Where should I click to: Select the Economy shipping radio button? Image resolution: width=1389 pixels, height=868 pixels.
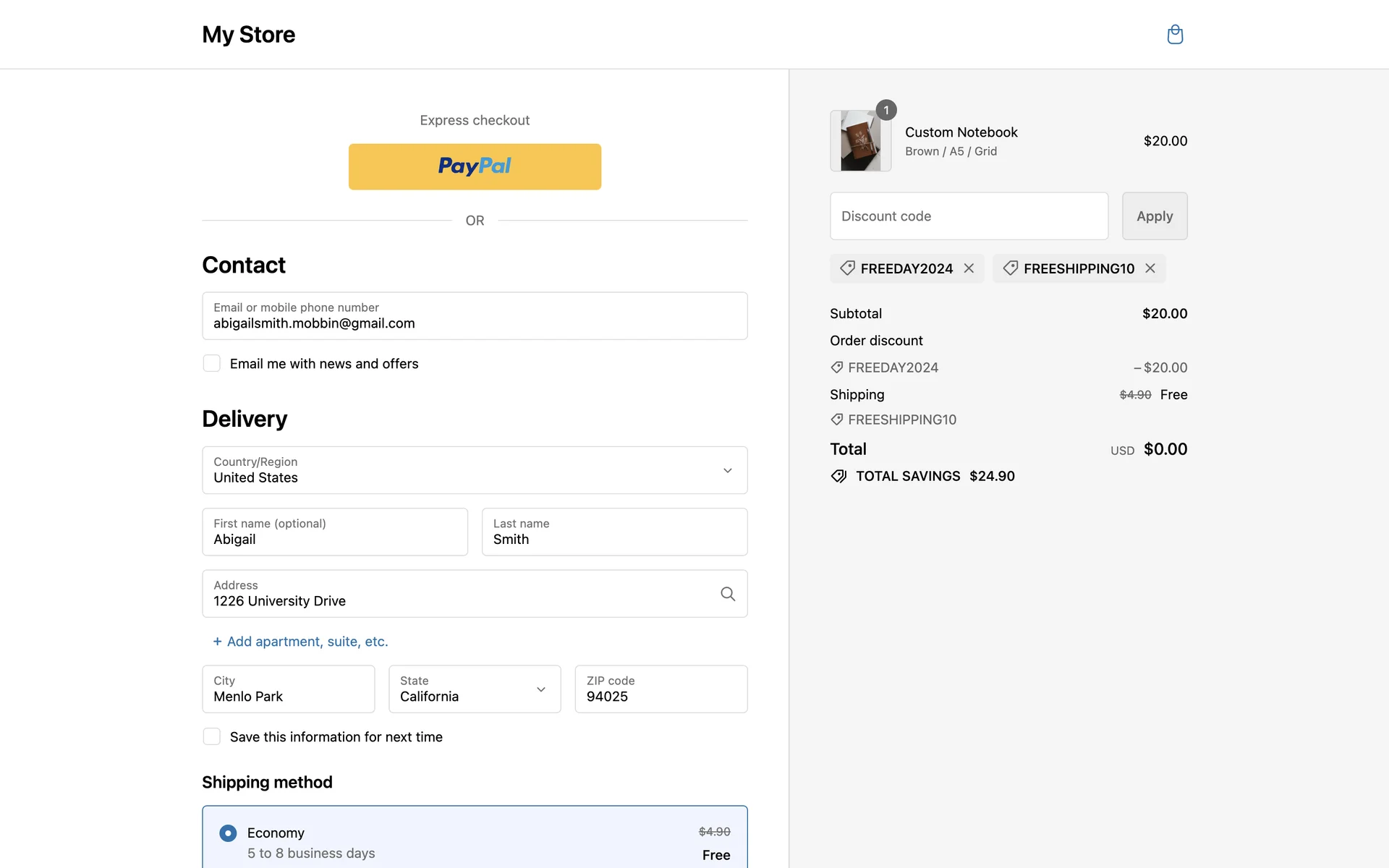point(228,833)
